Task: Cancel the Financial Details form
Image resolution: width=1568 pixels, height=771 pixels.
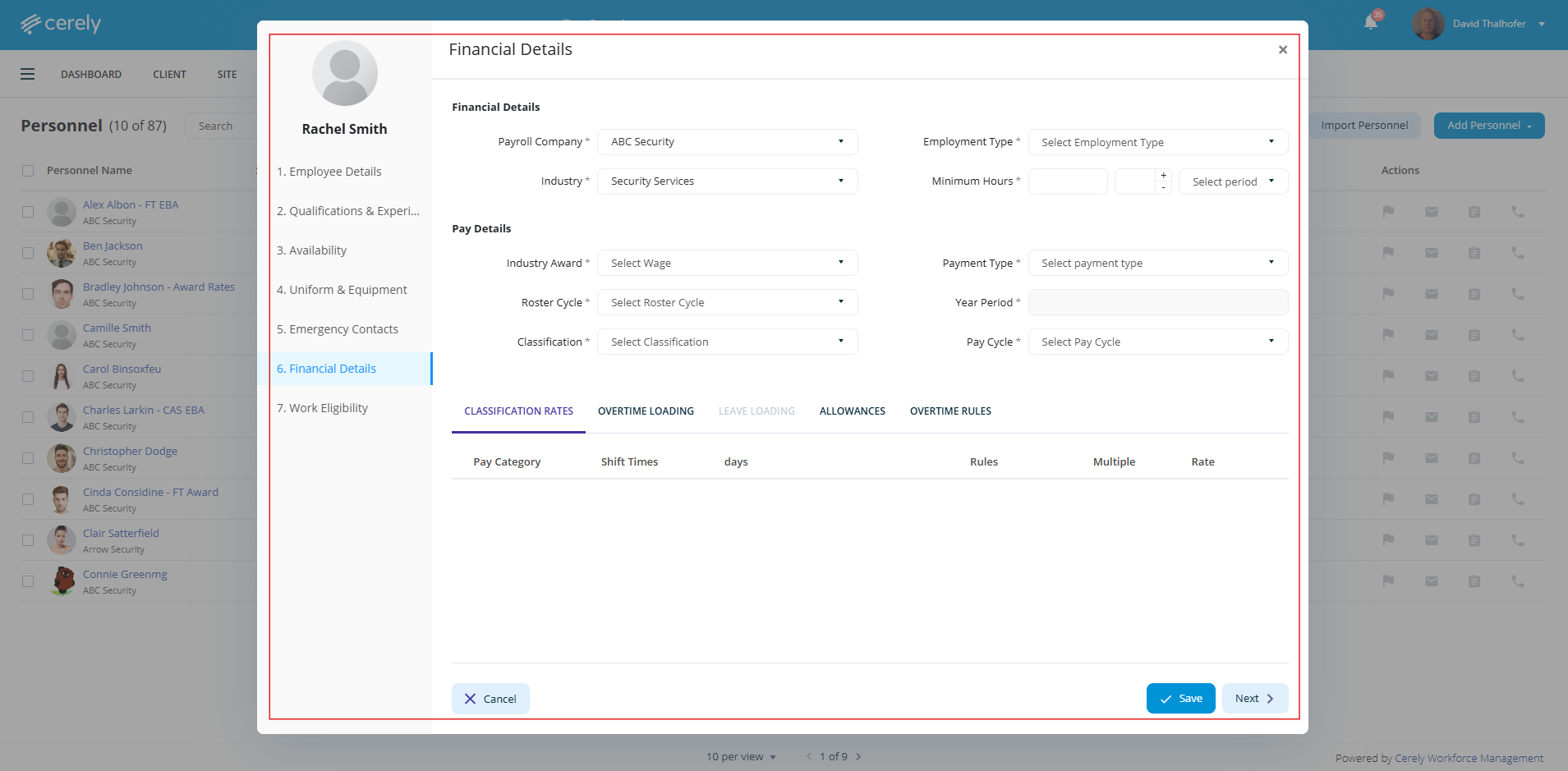Action: click(x=490, y=699)
